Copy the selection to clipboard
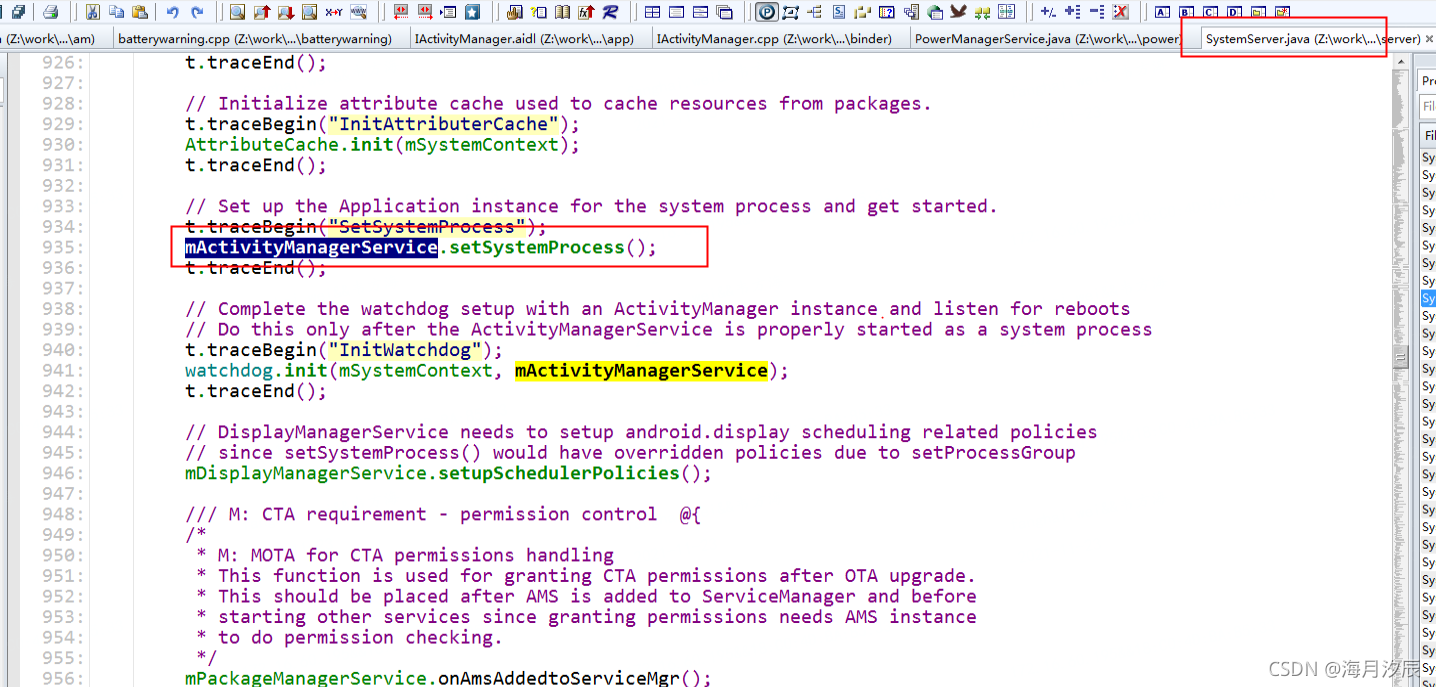Screen dimensions: 1436x687 [x=118, y=12]
